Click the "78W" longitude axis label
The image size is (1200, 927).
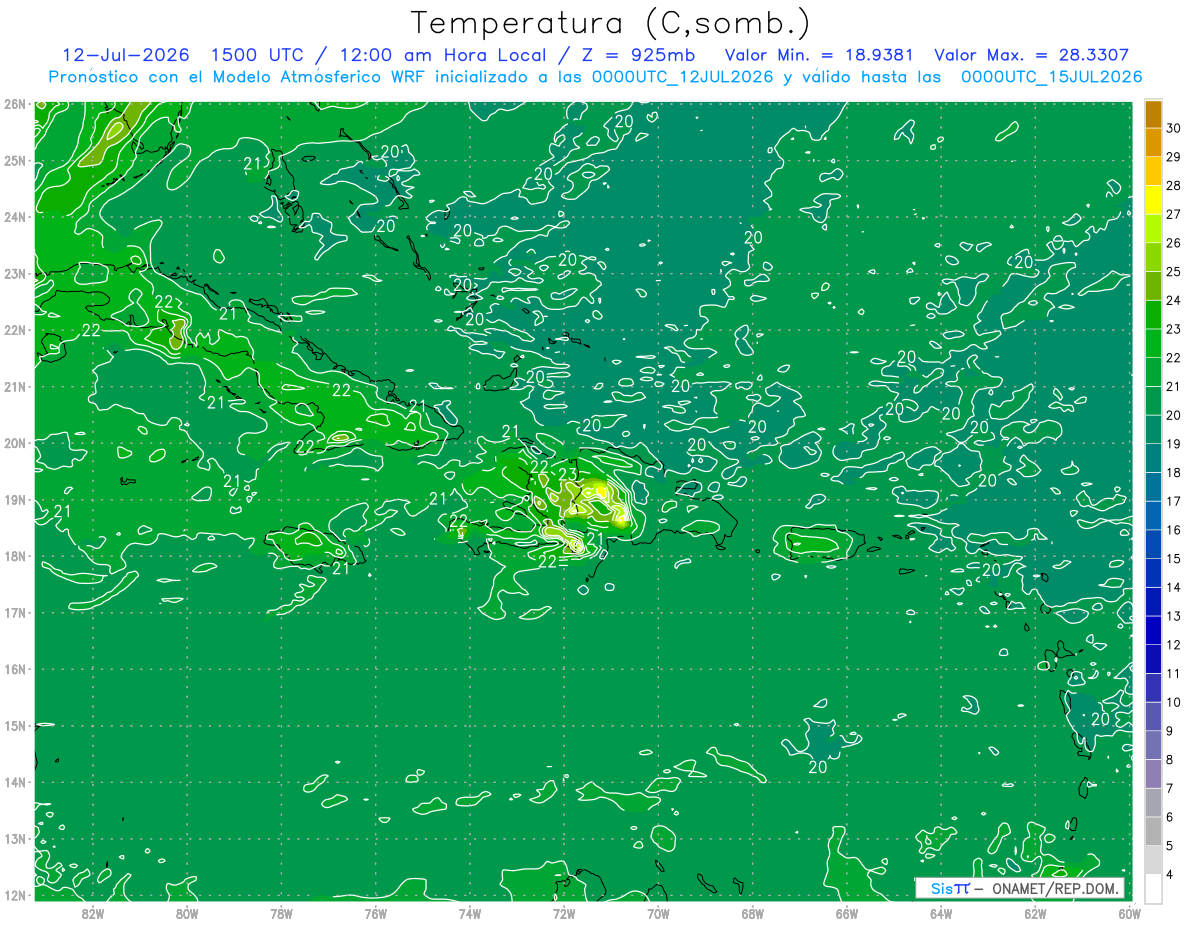click(x=281, y=912)
